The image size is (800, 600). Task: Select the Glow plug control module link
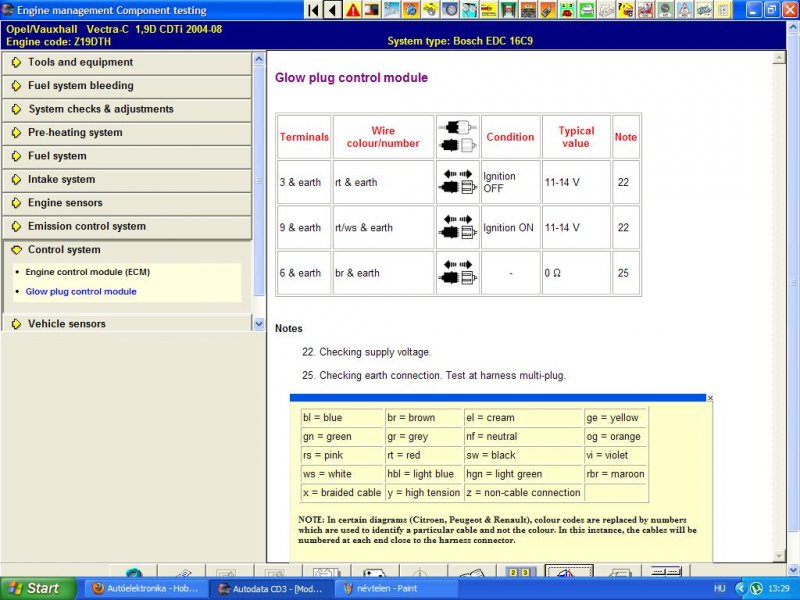tap(81, 292)
